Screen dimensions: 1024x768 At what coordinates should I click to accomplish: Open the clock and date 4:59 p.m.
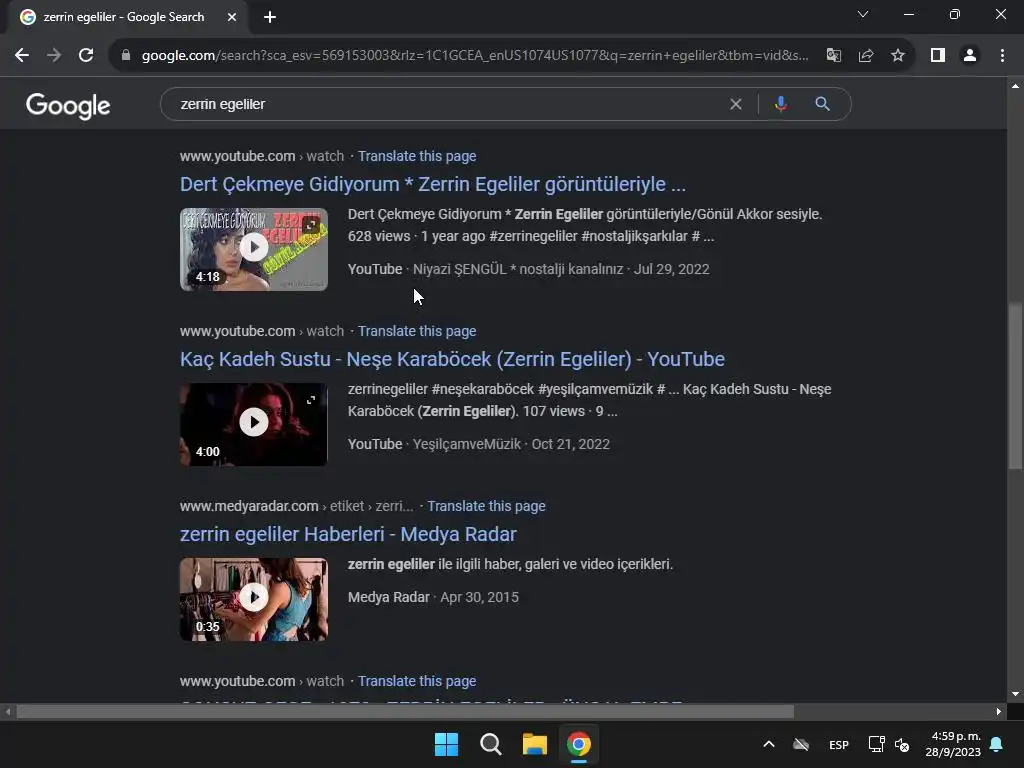[x=953, y=744]
